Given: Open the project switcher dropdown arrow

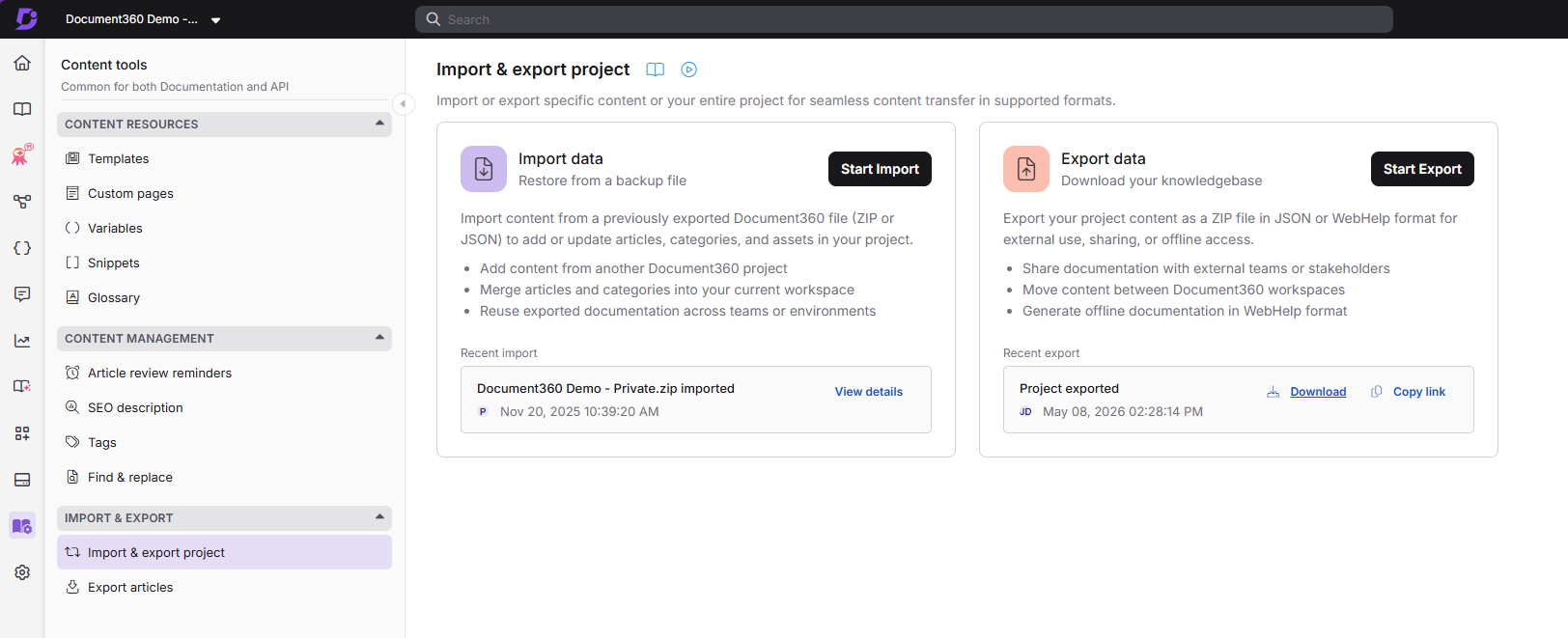Looking at the screenshot, I should [x=216, y=20].
